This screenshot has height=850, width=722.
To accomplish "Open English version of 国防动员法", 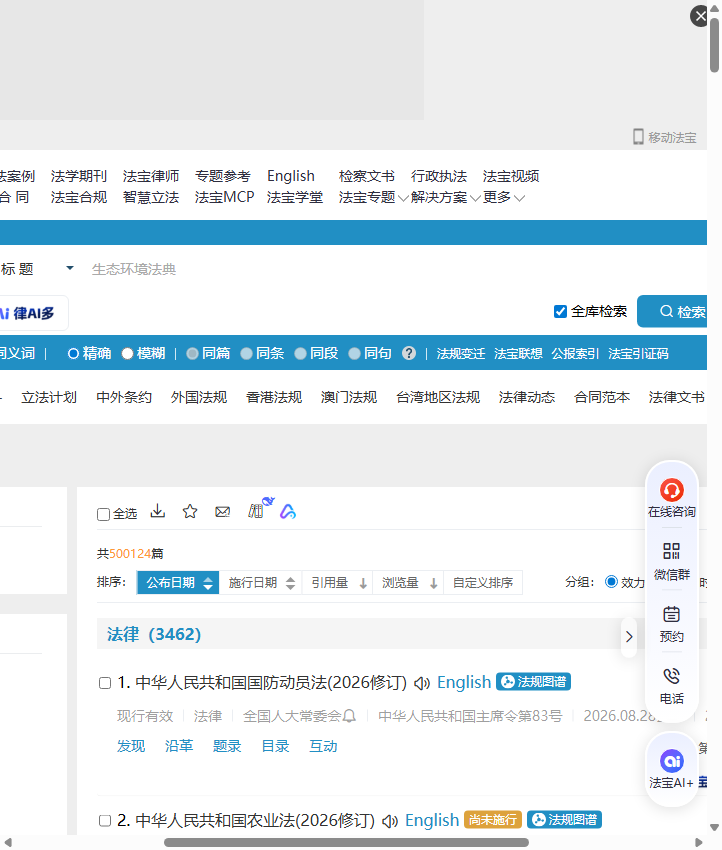I will click(x=464, y=682).
